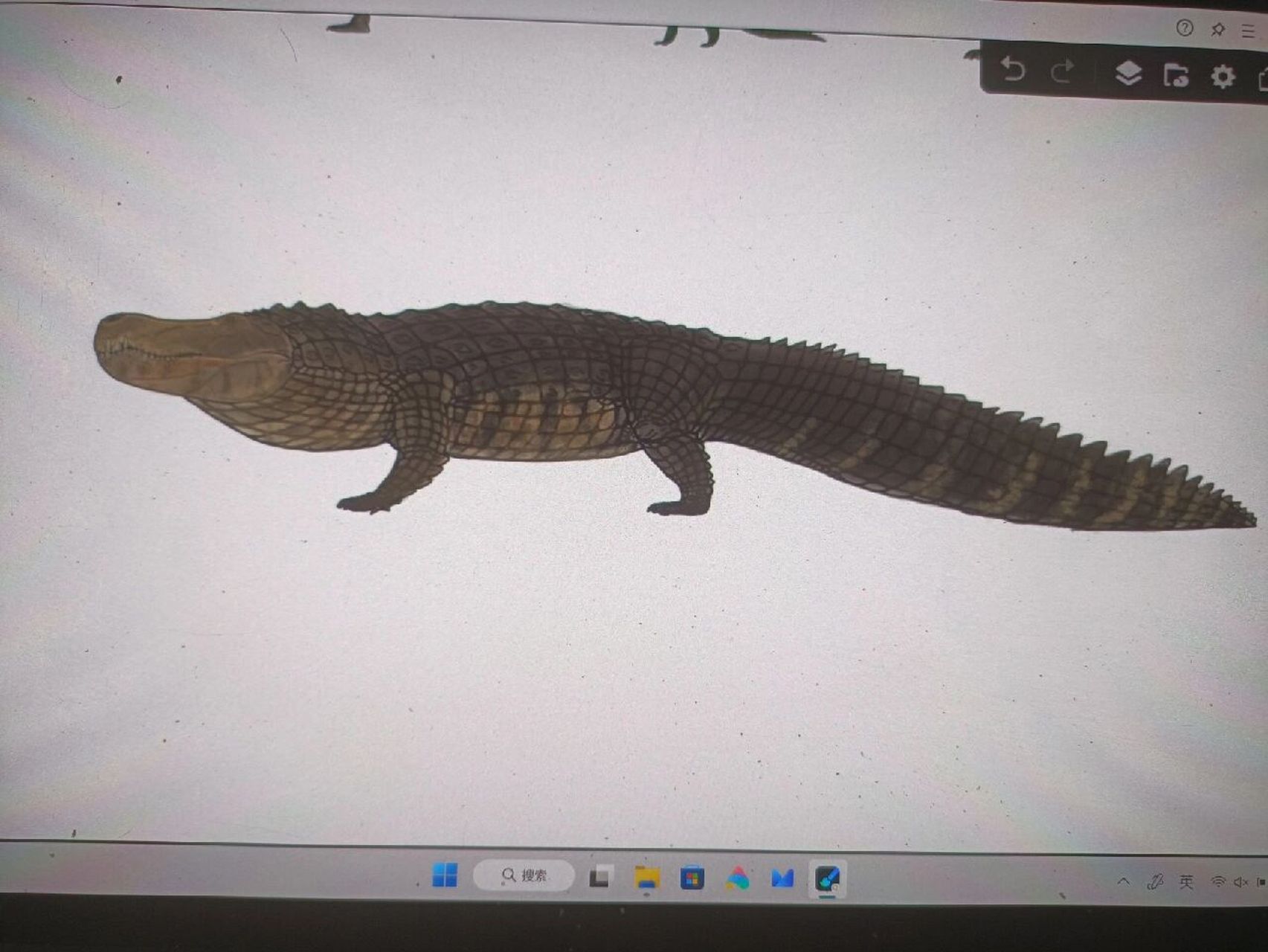The width and height of the screenshot is (1268, 952).
Task: Click the undo arrow in the dark toolbar
Action: [1012, 71]
